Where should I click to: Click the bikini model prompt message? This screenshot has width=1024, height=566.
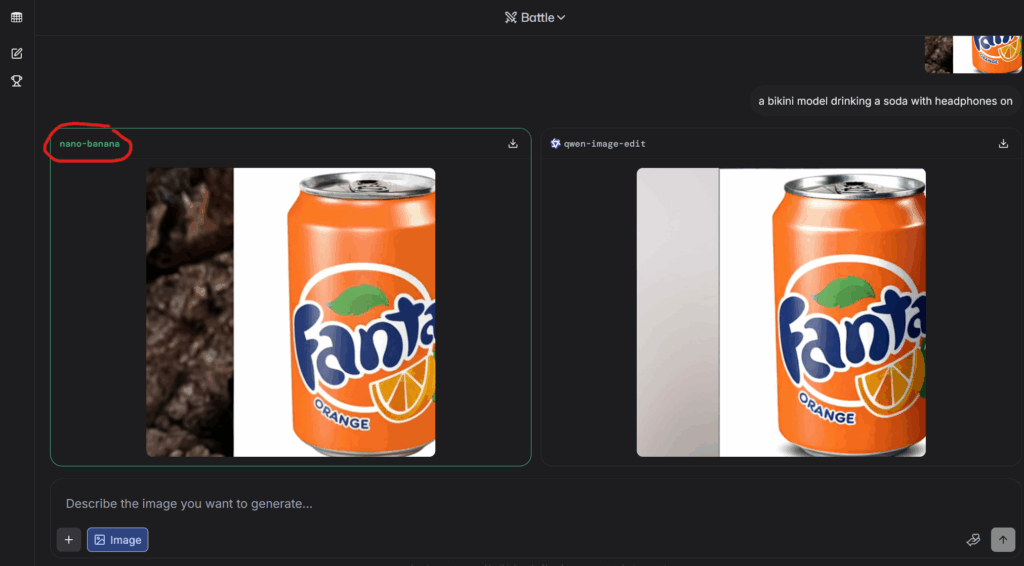885,101
